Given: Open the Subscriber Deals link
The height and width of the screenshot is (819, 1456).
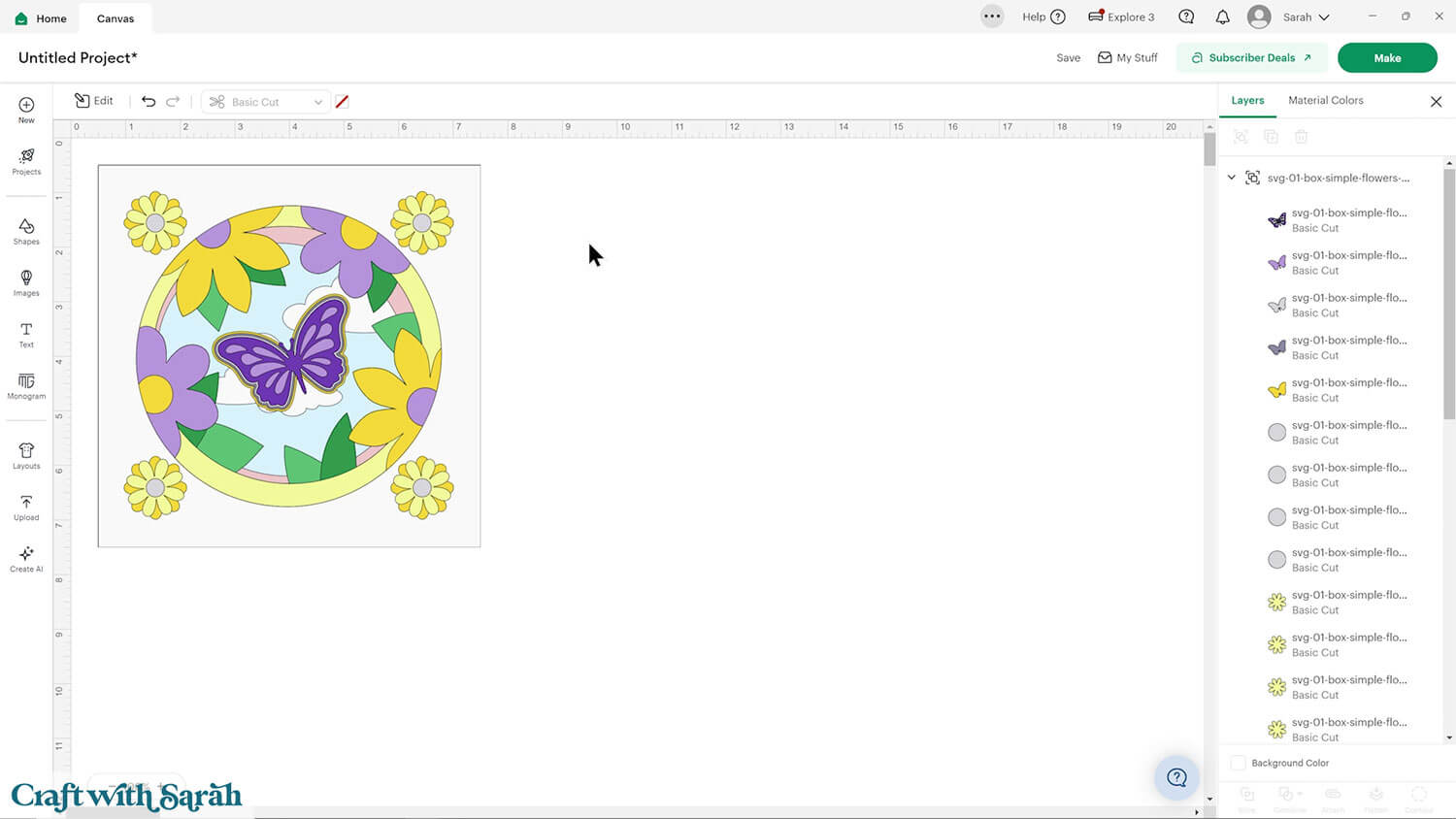Looking at the screenshot, I should click(1250, 57).
